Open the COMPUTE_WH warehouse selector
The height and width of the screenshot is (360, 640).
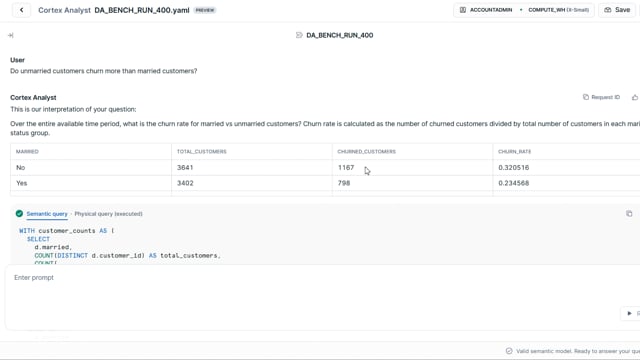(558, 10)
